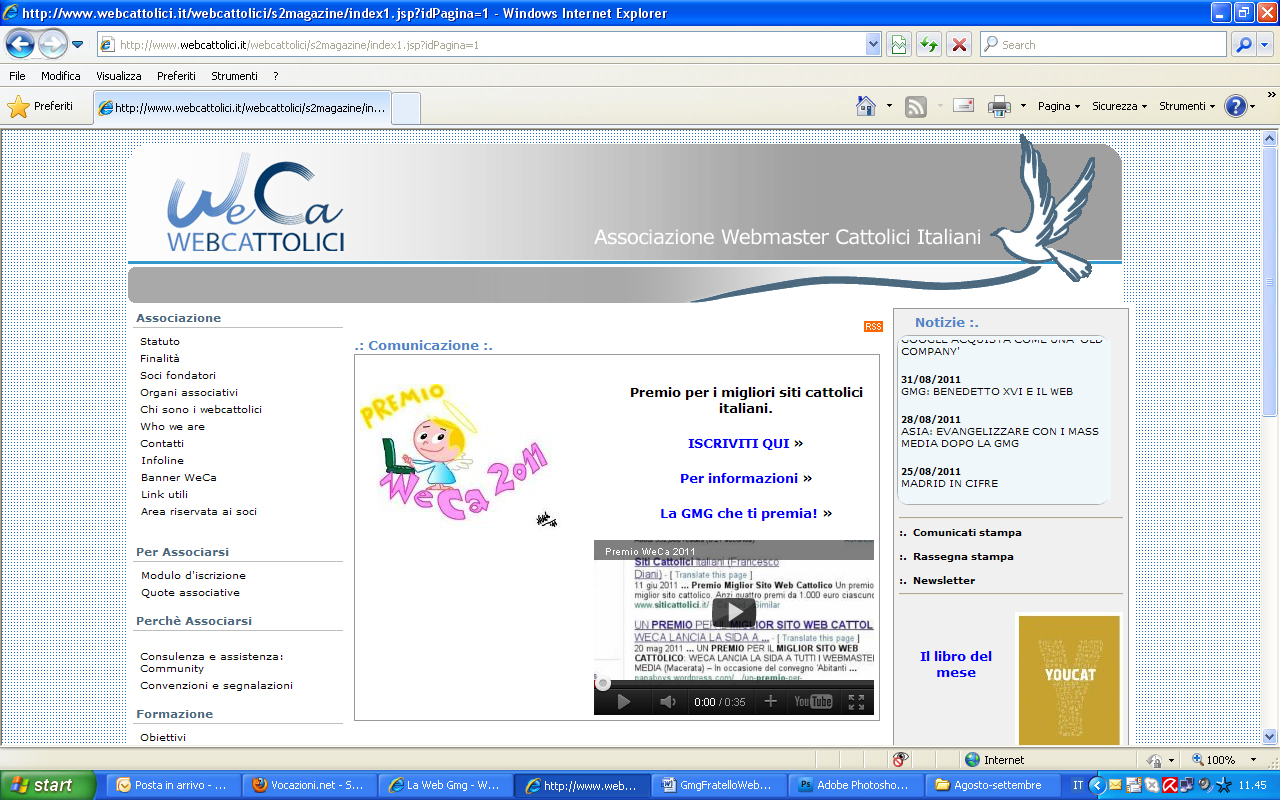Click the RSS feeds toolbar icon
Image resolution: width=1280 pixels, height=800 pixels.
[915, 106]
